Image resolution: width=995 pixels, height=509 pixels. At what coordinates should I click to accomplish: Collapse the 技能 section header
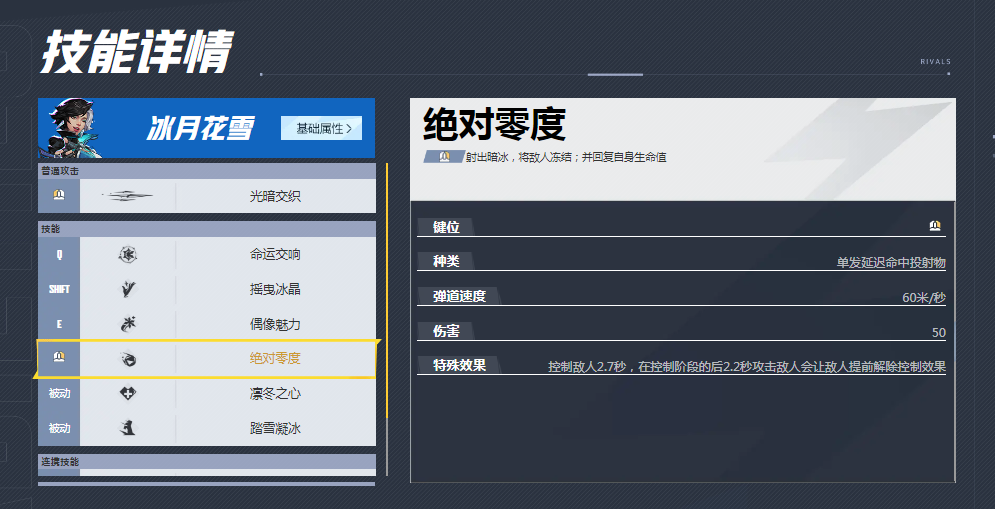pos(206,229)
